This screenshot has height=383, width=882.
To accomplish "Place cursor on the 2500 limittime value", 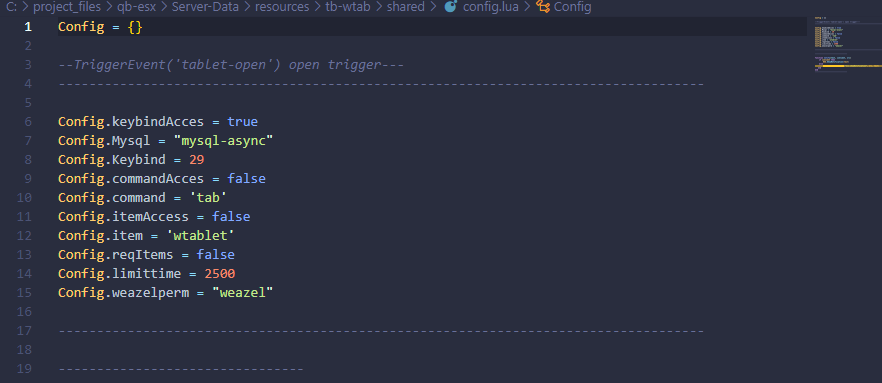I will (x=219, y=274).
